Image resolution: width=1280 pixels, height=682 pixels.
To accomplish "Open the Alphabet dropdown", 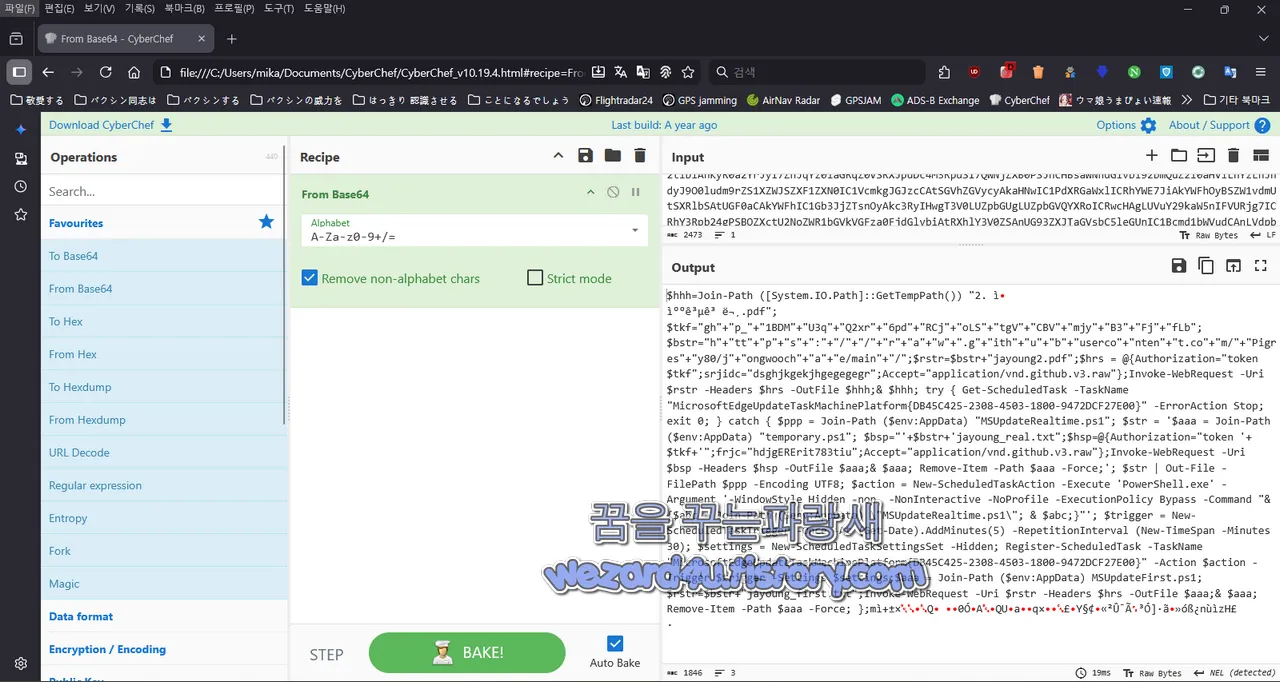I will point(474,231).
